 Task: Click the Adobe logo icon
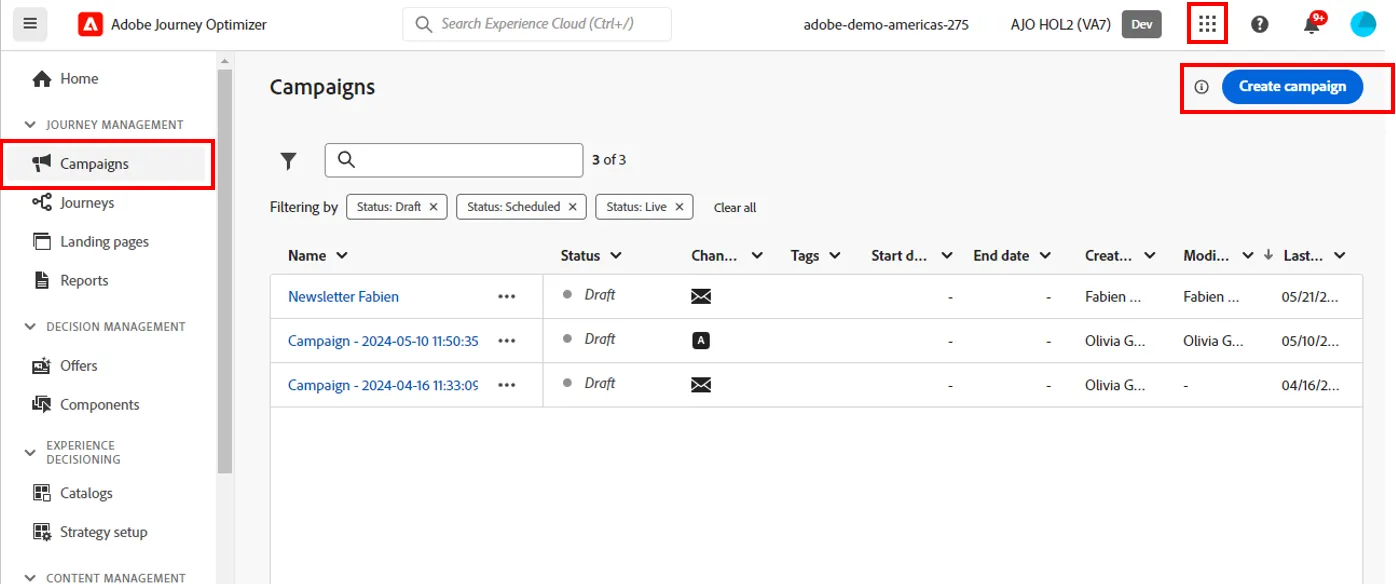tap(90, 24)
